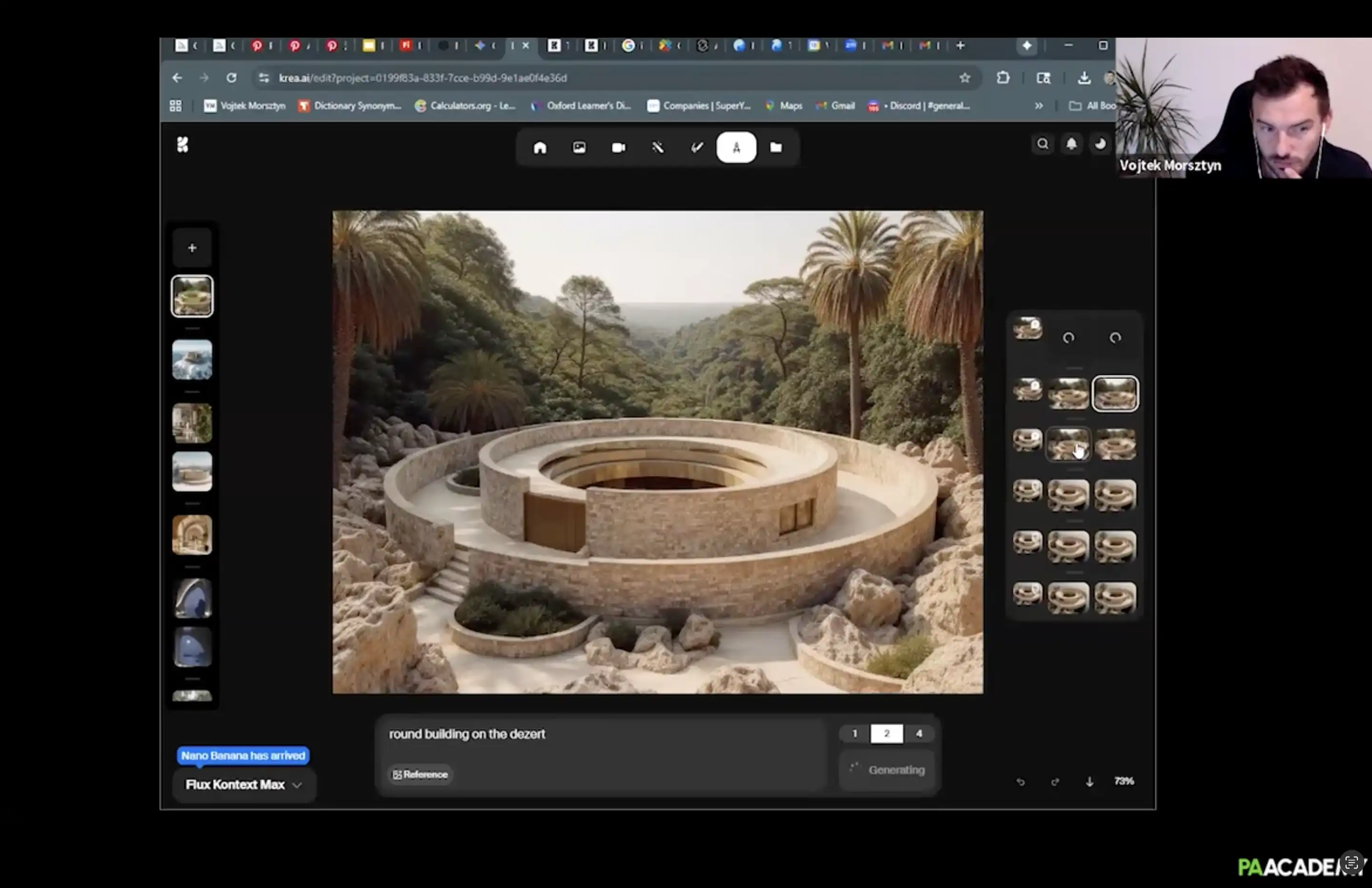Screen dimensions: 1372x888
Task: Open the Enhancer wand tool
Action: 658,148
